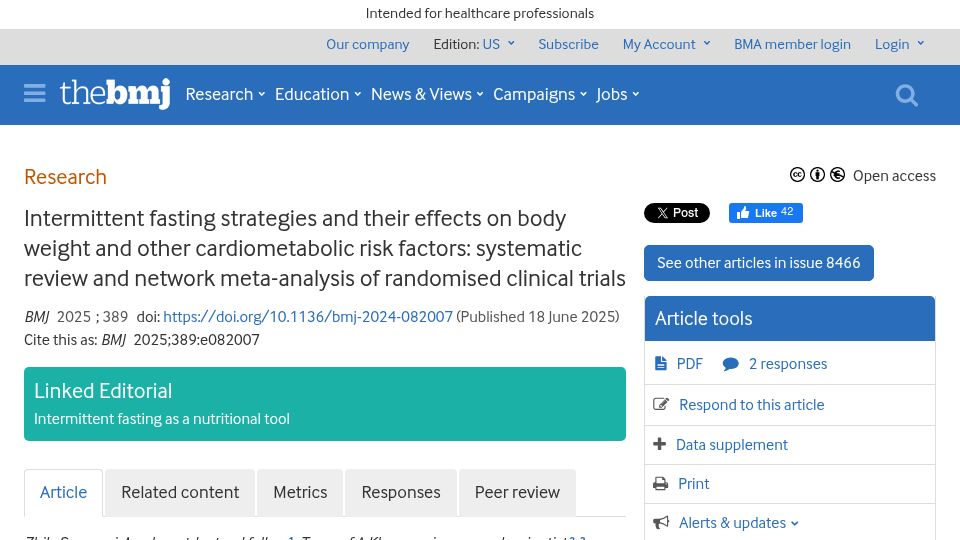
Task: Expand the Jobs nav dropdown
Action: click(x=618, y=94)
